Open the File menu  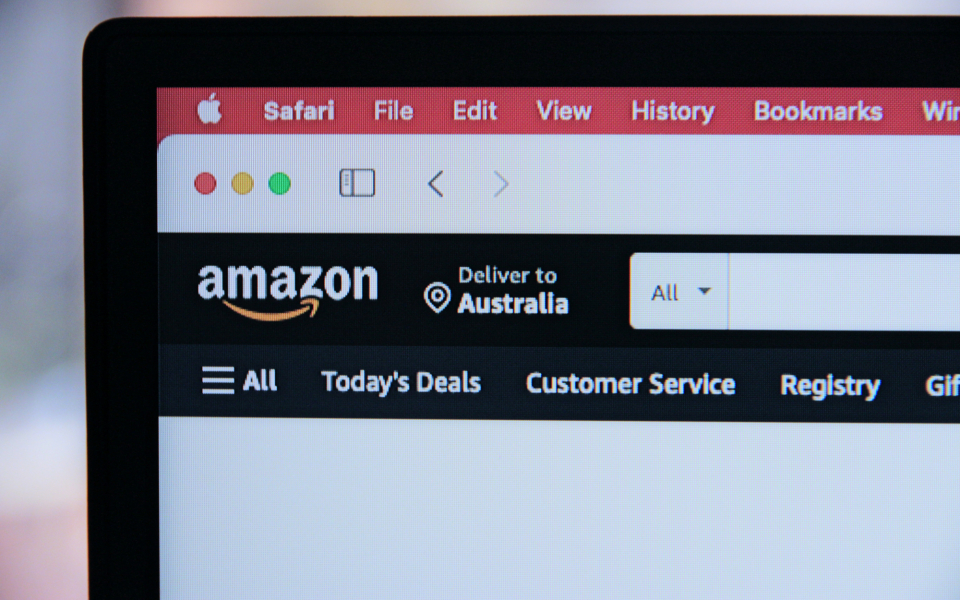pos(394,111)
